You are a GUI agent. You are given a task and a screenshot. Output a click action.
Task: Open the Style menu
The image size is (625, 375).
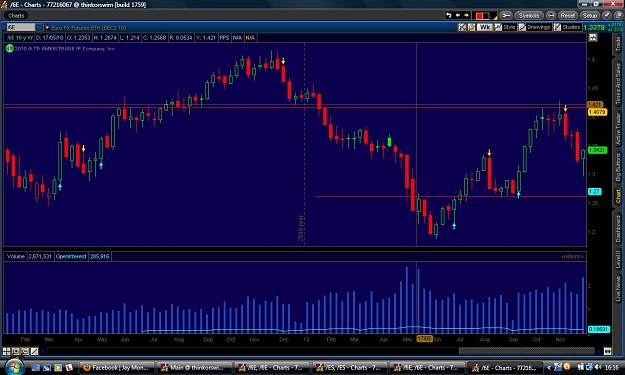point(505,27)
